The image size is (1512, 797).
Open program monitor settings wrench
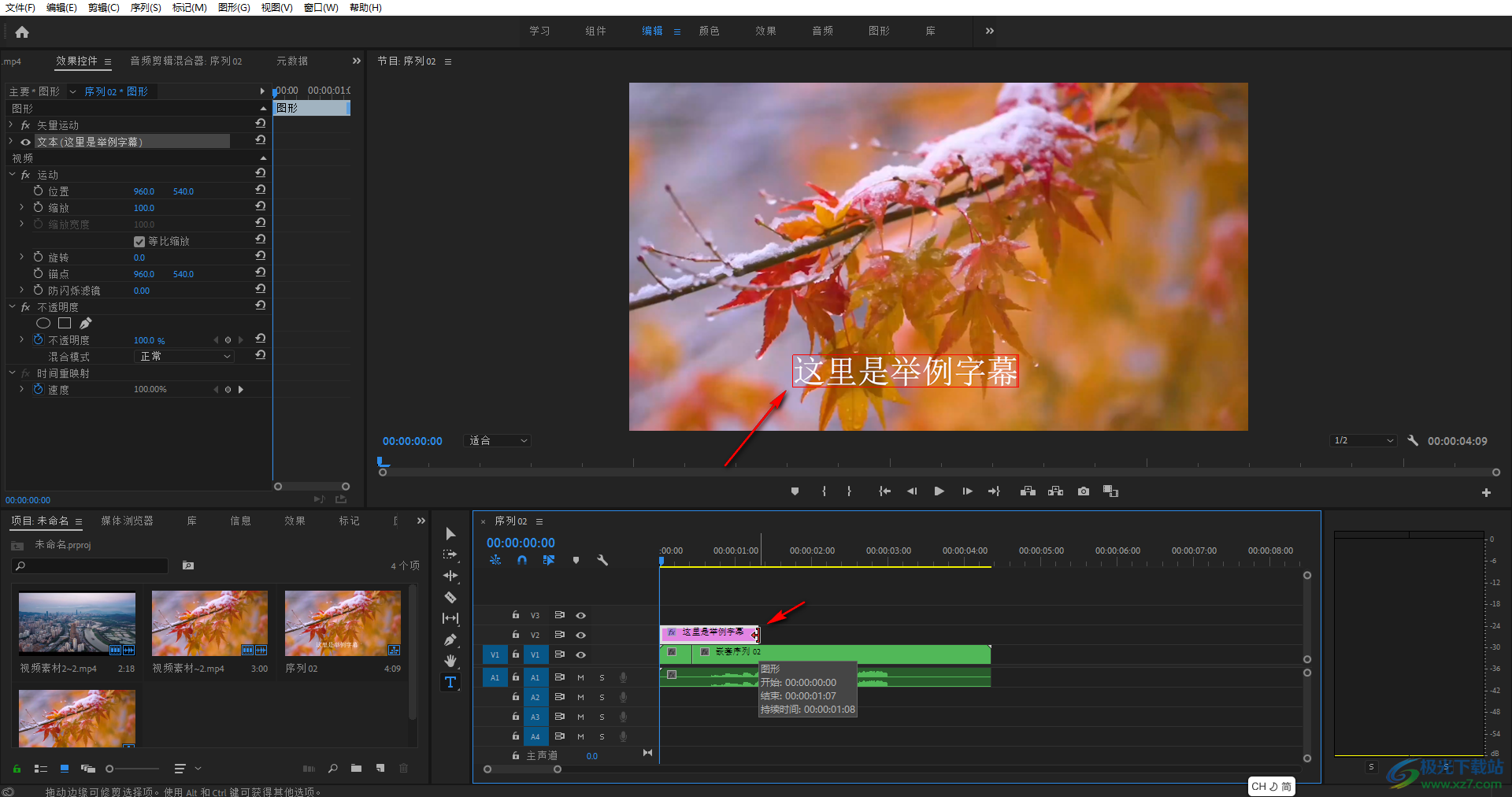[x=1413, y=441]
